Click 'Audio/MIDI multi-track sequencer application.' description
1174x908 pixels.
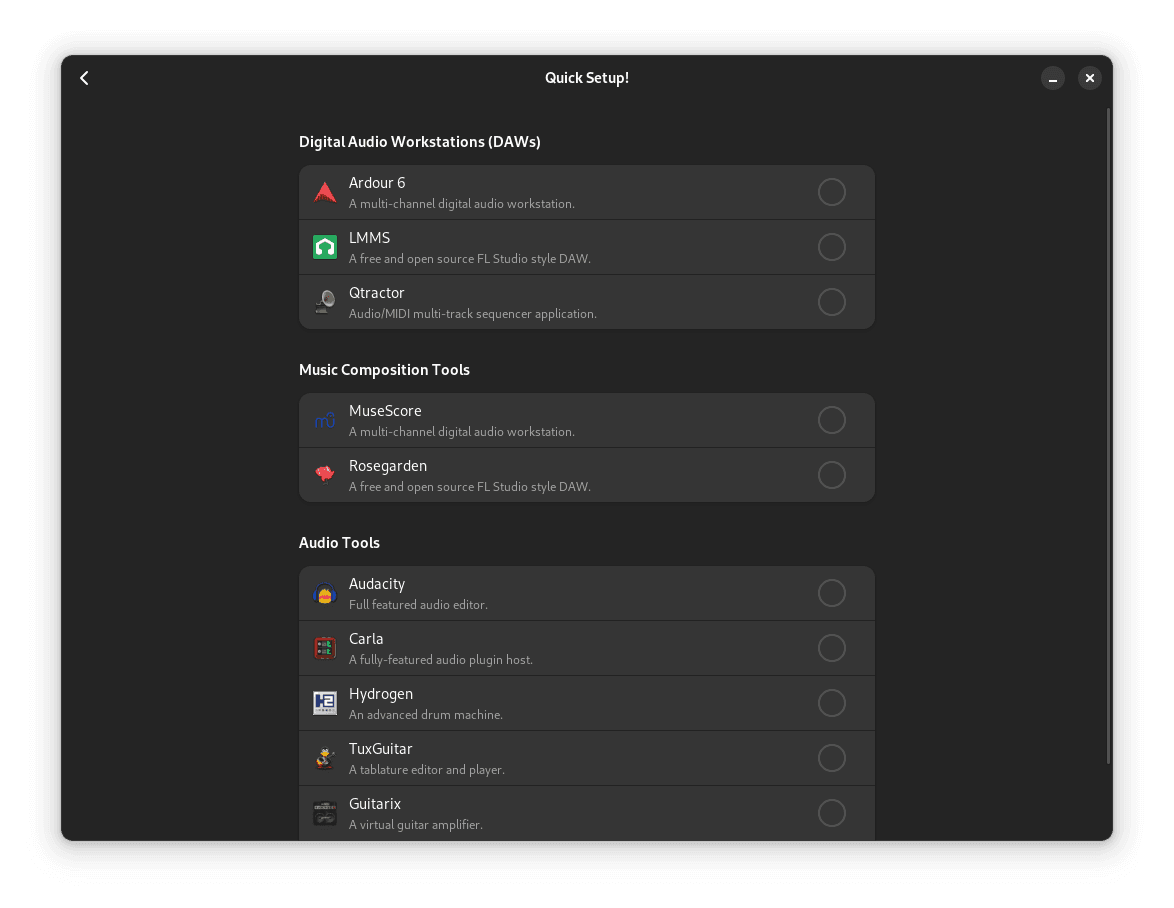tap(472, 314)
